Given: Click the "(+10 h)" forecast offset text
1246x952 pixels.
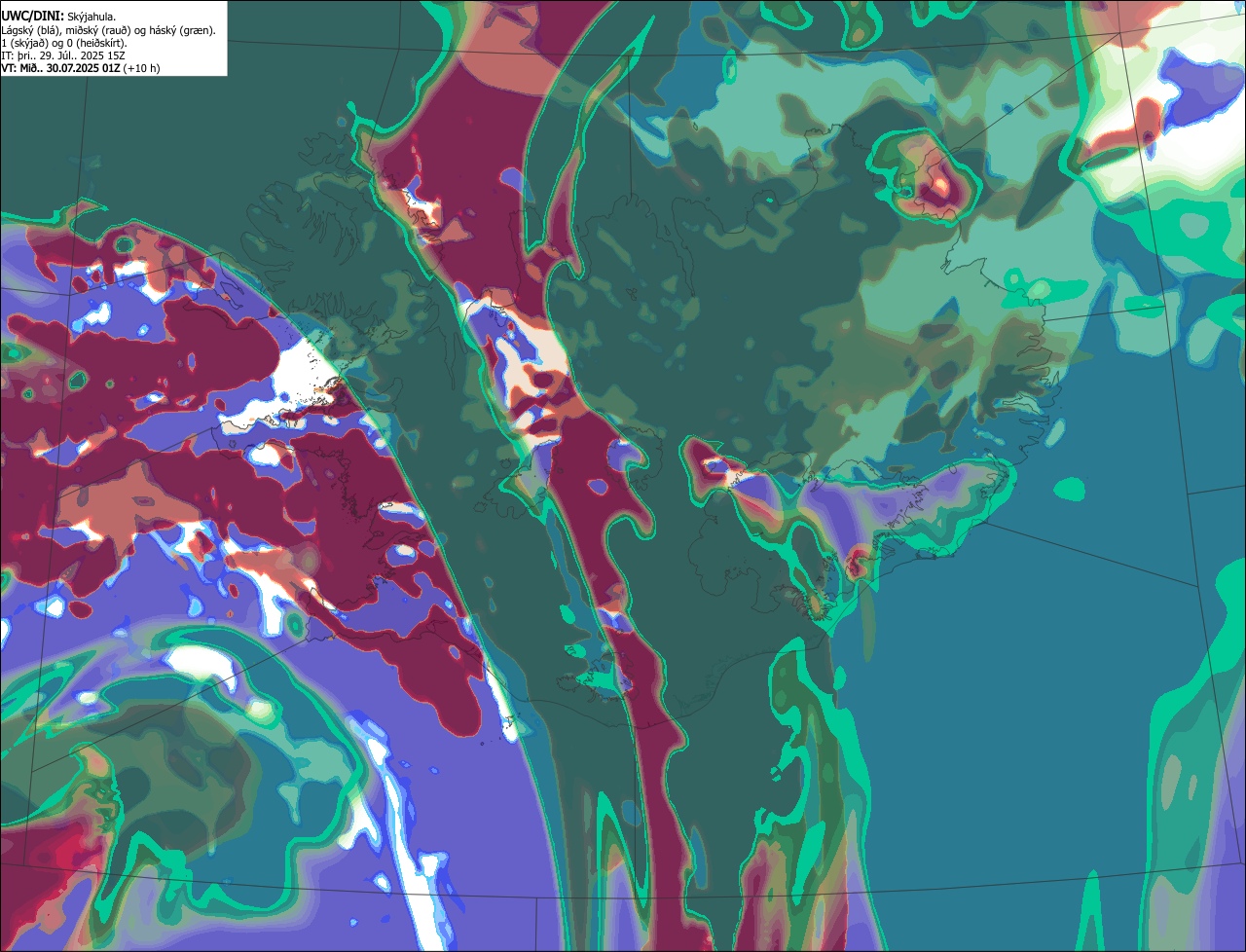Looking at the screenshot, I should [x=141, y=68].
